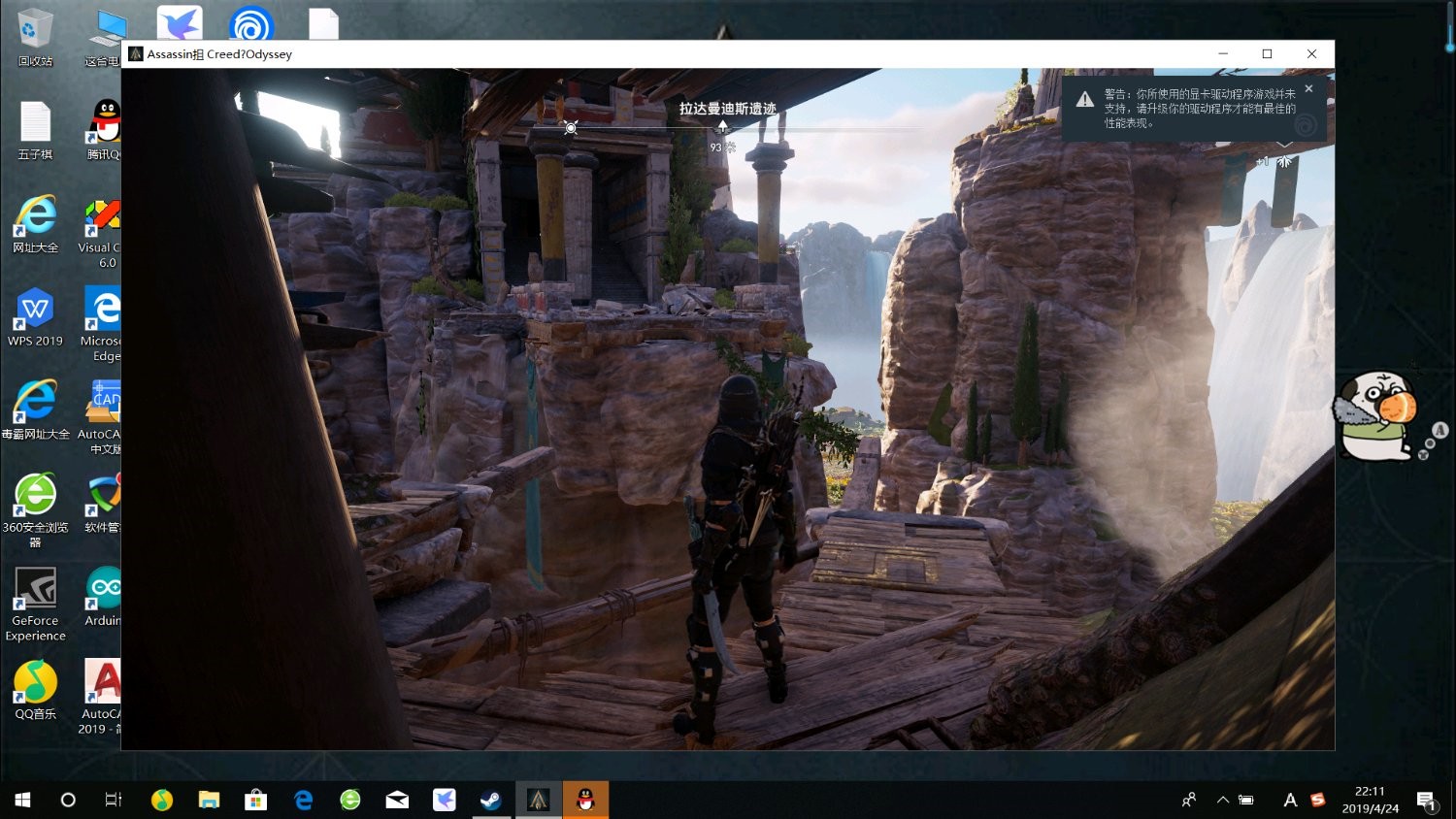Launch Visual C++ 6.0 shortcut
The image size is (1456, 819).
(101, 233)
